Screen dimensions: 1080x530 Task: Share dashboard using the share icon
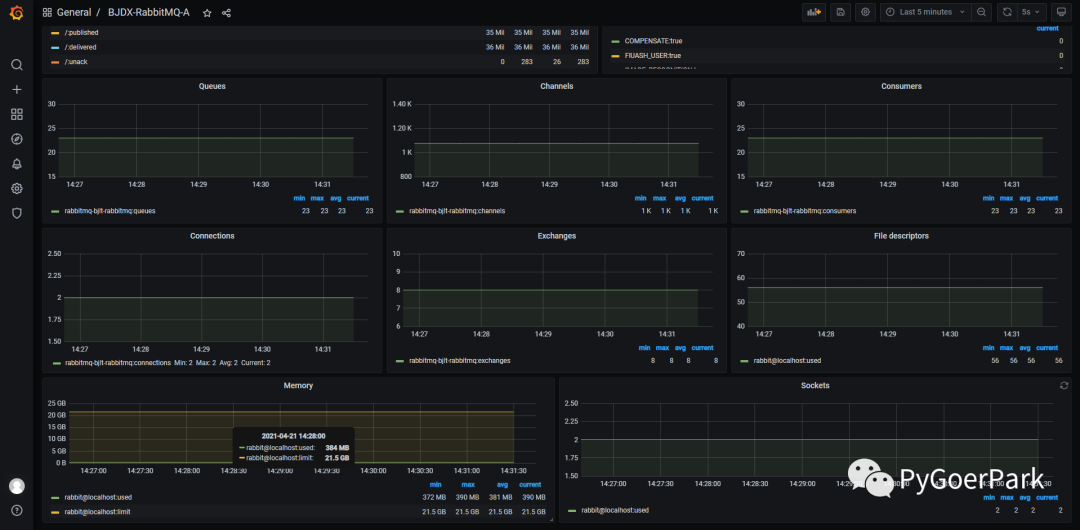click(x=226, y=13)
